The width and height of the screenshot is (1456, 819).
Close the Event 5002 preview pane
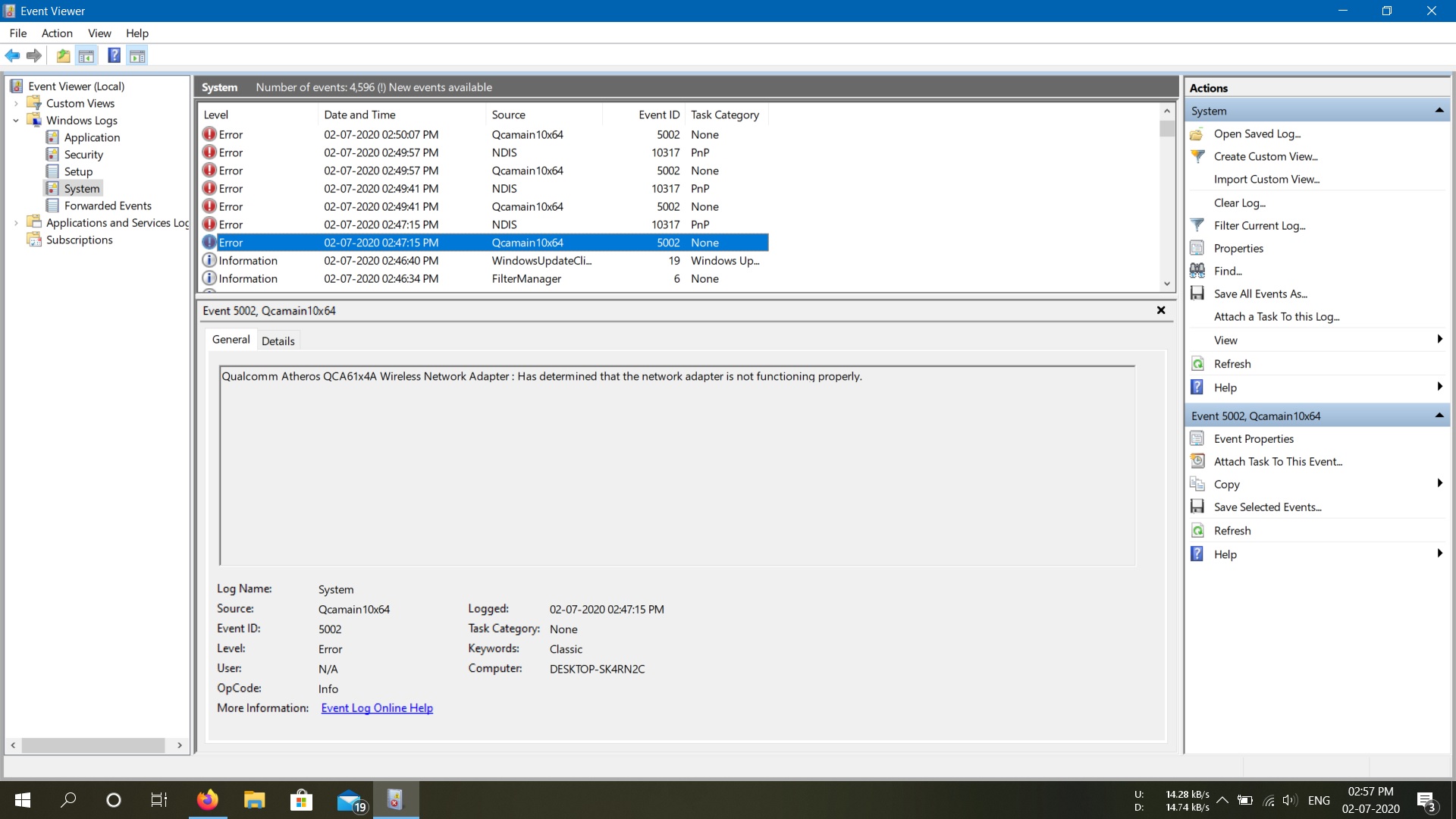coord(1161,310)
